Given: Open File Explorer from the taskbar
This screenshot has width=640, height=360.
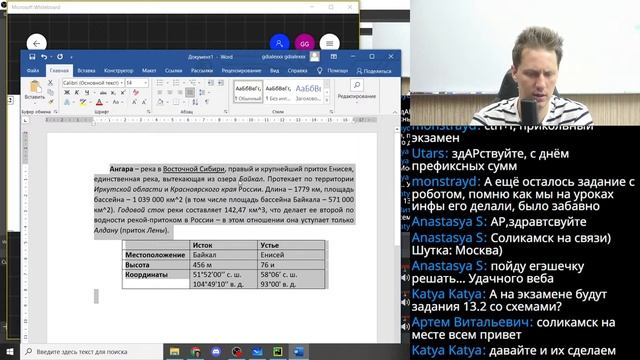Looking at the screenshot, I should pyautogui.click(x=175, y=351).
